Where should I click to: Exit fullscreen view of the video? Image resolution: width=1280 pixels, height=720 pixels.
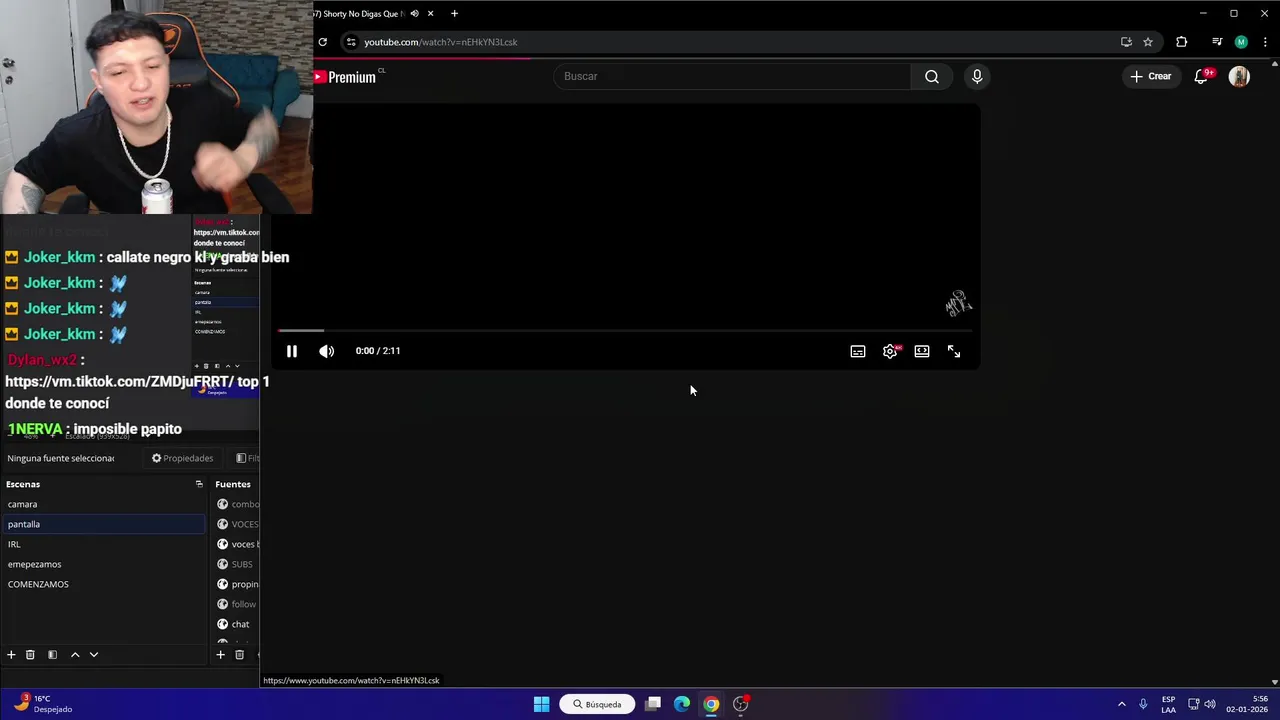pos(954,351)
